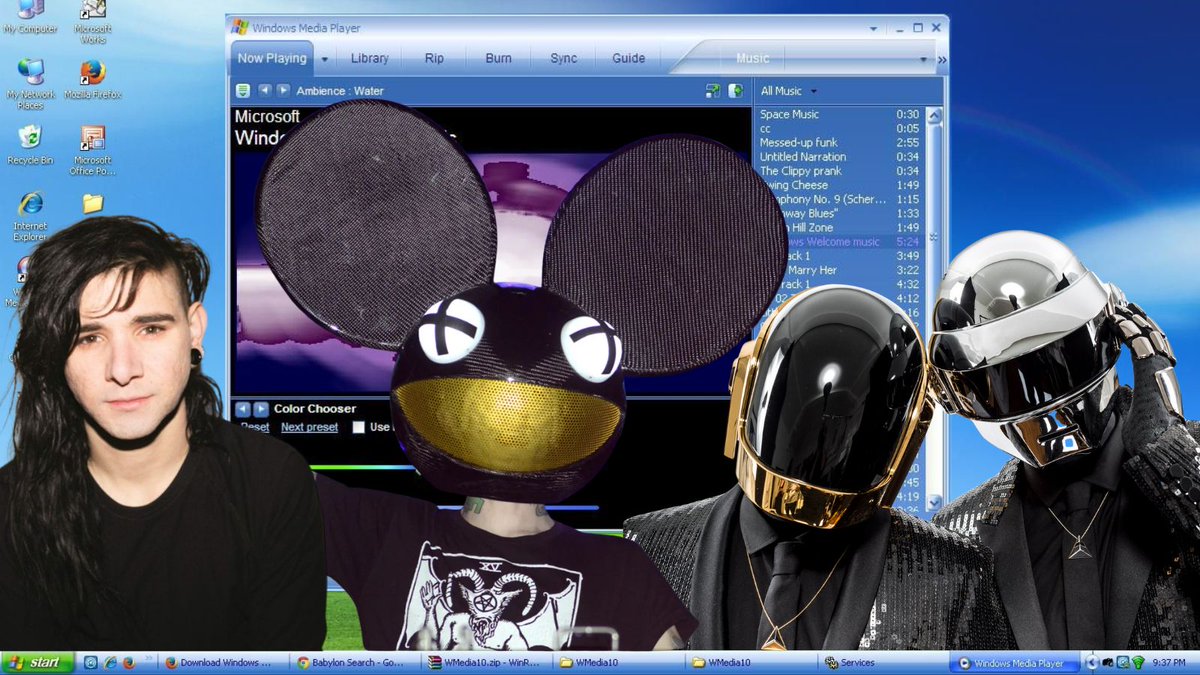This screenshot has height=675, width=1200.
Task: Open Microsoft Office PowerPoint desktop shortcut
Action: click(x=92, y=151)
